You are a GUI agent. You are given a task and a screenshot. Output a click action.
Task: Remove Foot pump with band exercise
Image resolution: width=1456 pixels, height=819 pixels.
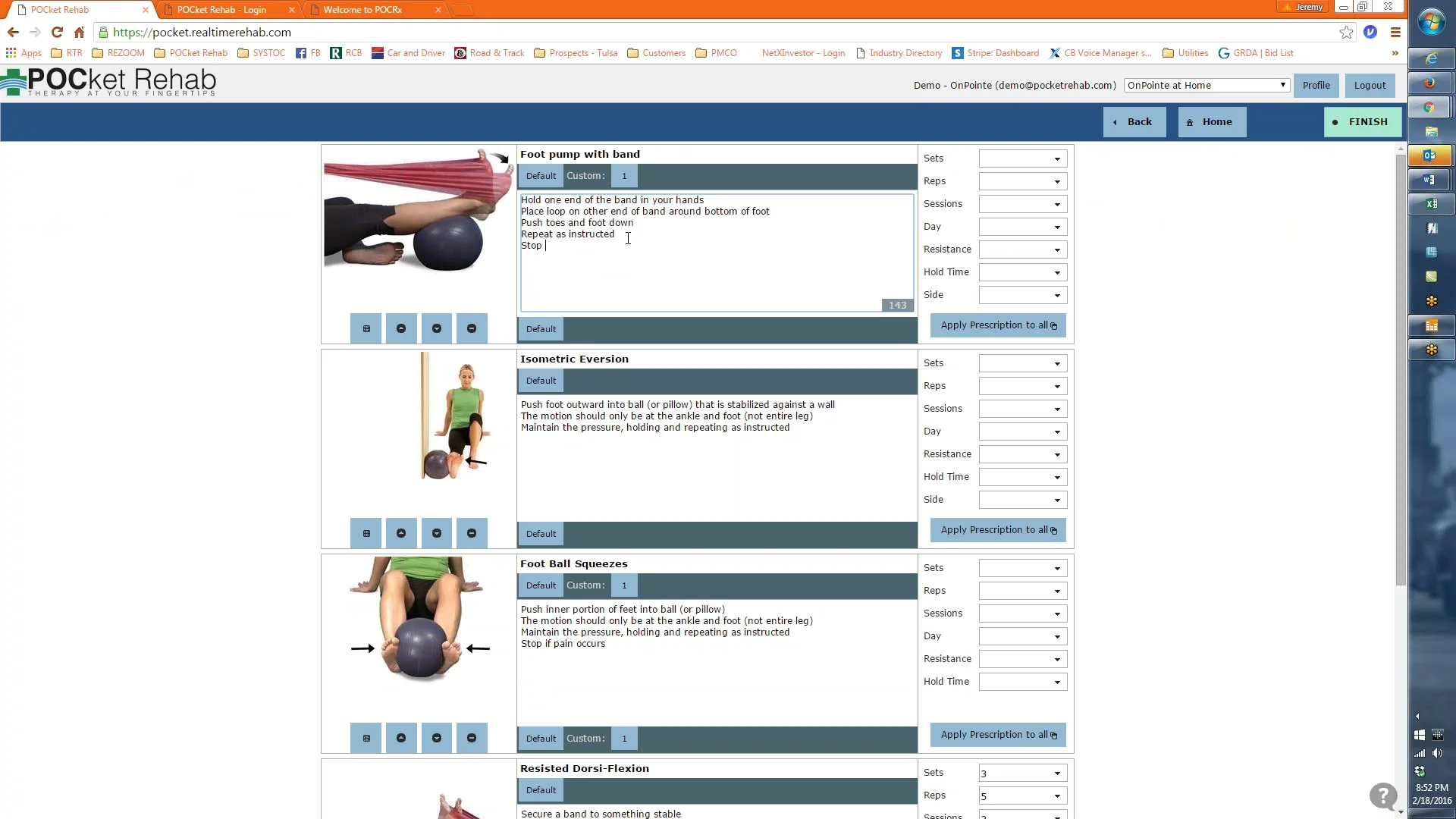point(472,328)
